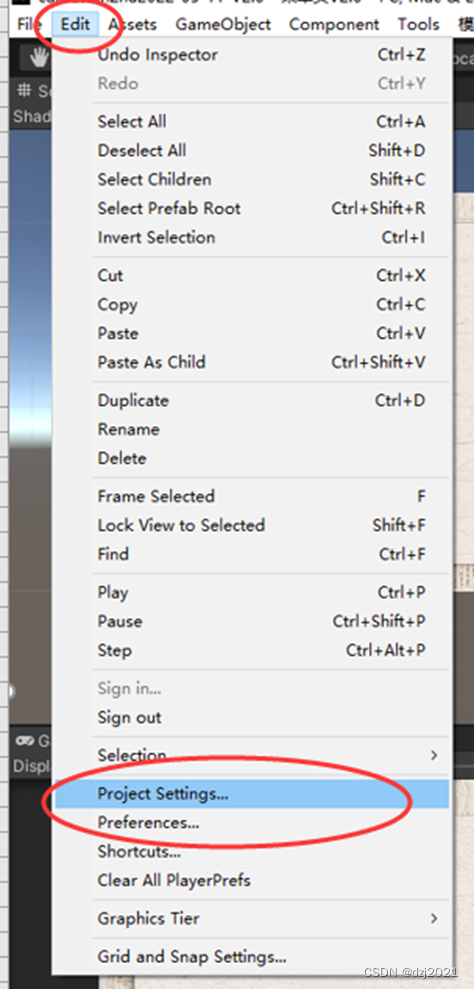Choose Paste As Child

(252, 362)
